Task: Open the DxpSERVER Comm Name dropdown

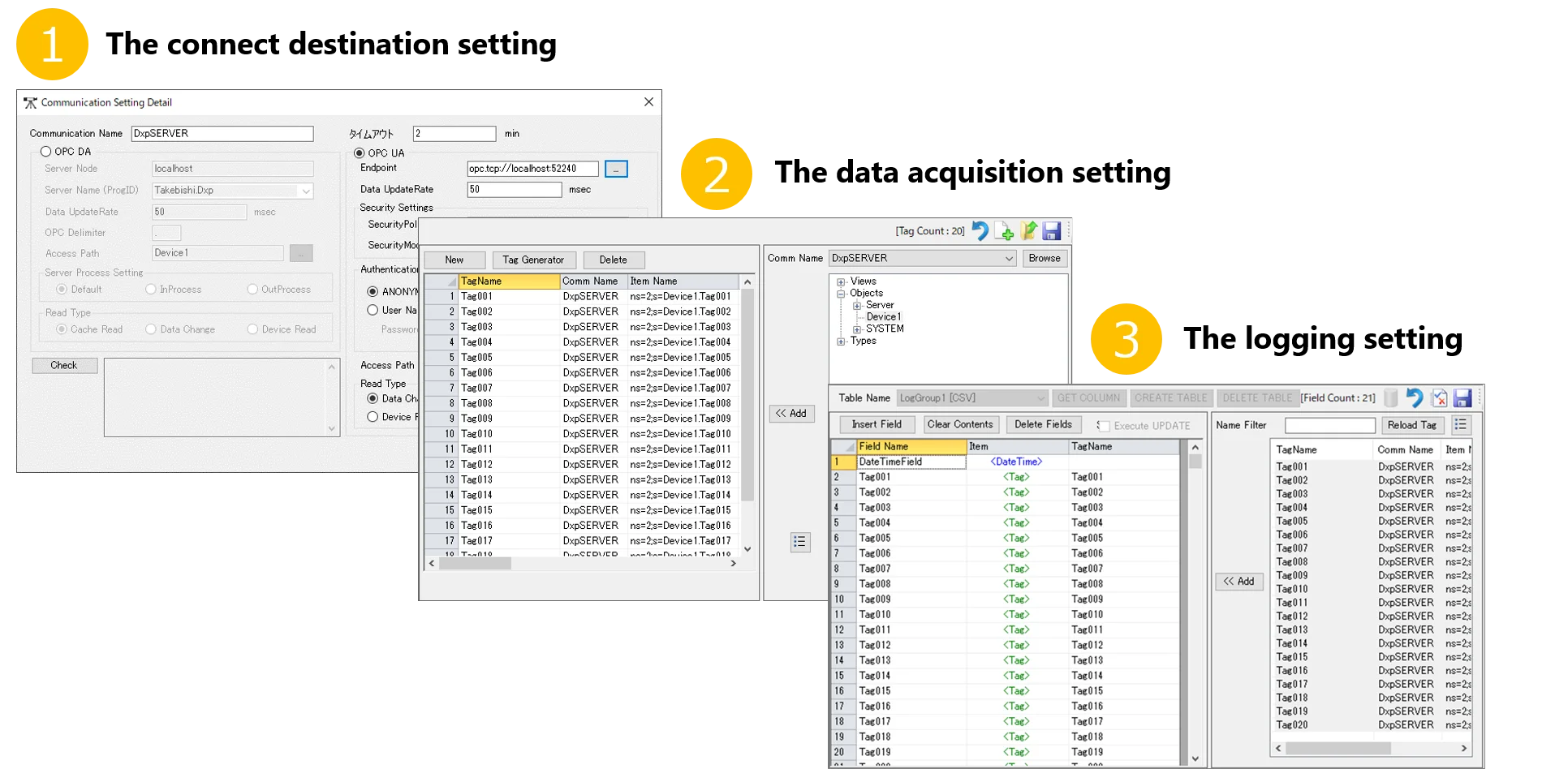Action: (1009, 258)
